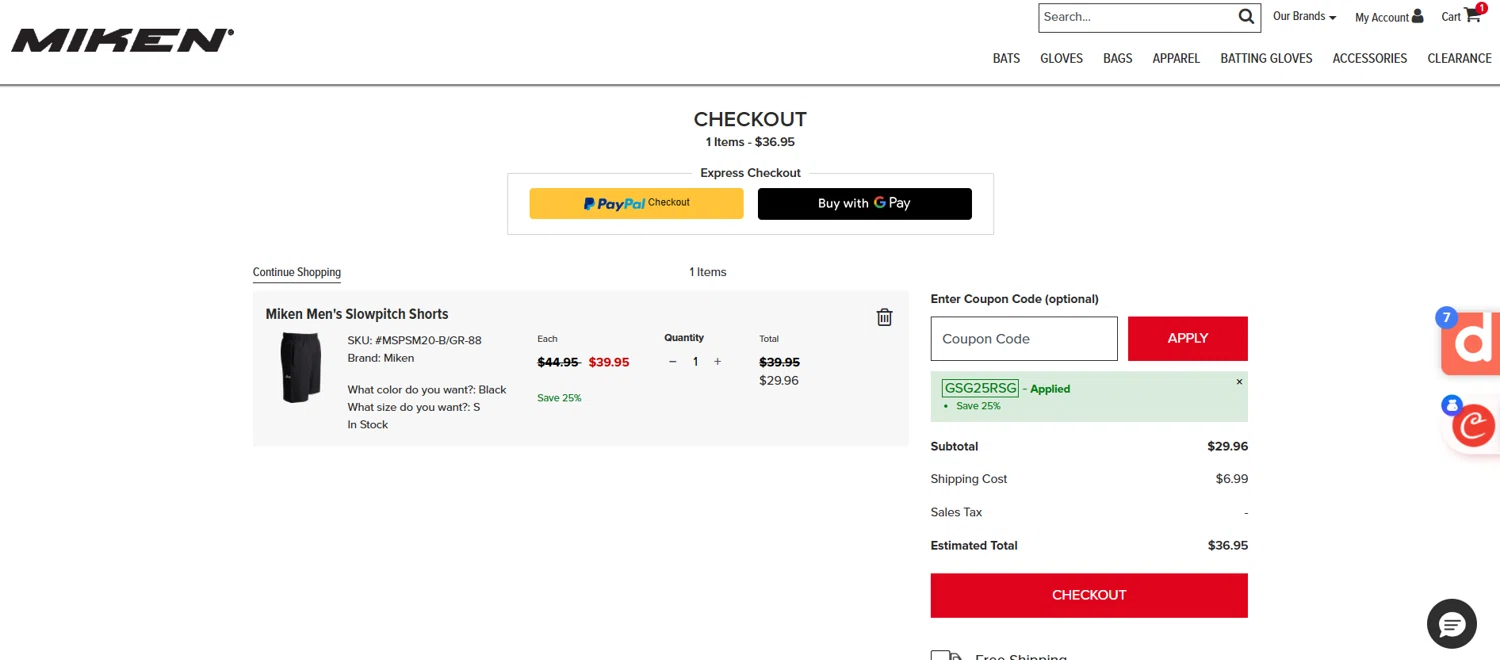Expand the Our Brands dropdown
The image size is (1500, 660).
1304,16
